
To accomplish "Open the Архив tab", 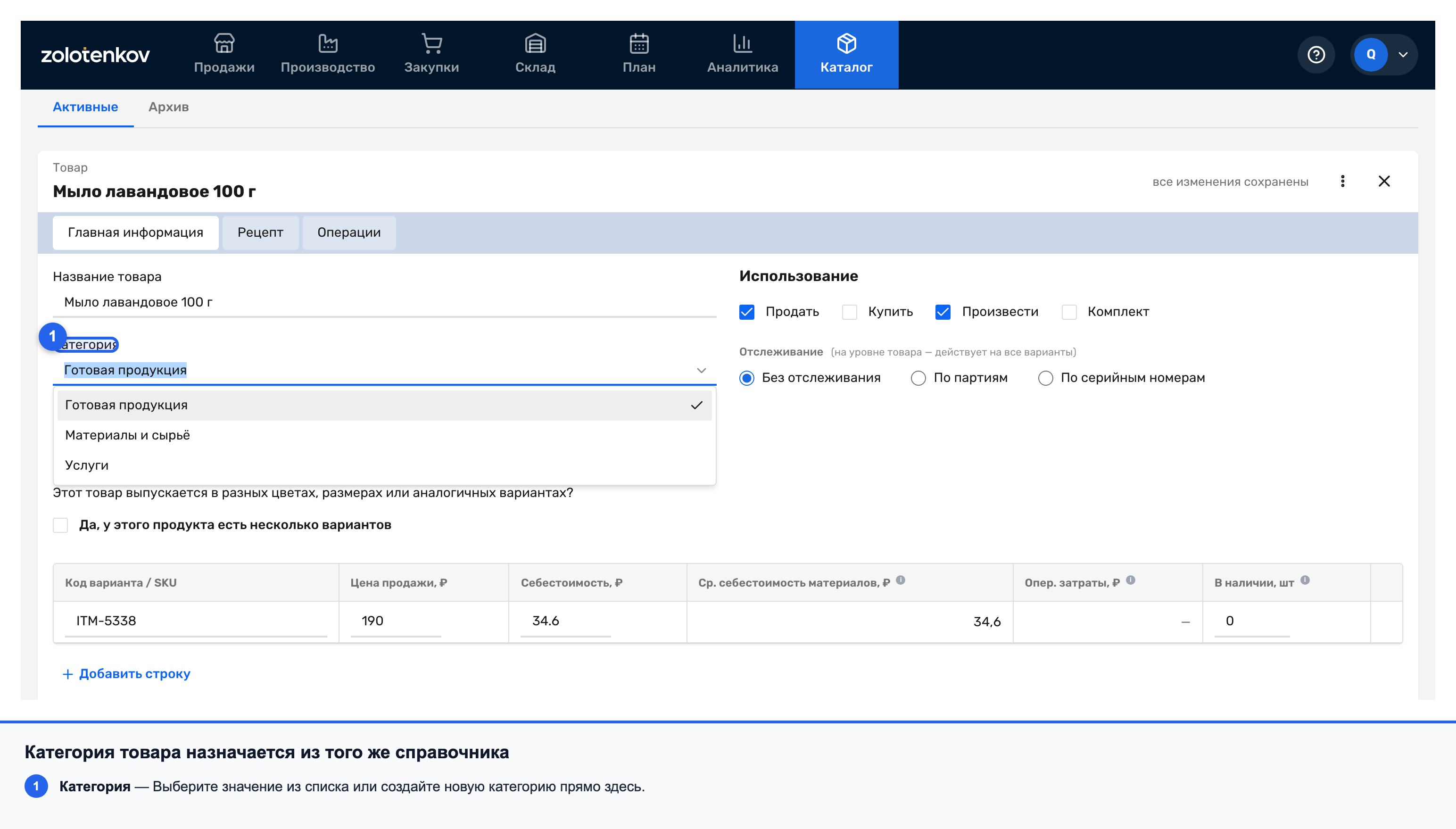I will pyautogui.click(x=168, y=107).
